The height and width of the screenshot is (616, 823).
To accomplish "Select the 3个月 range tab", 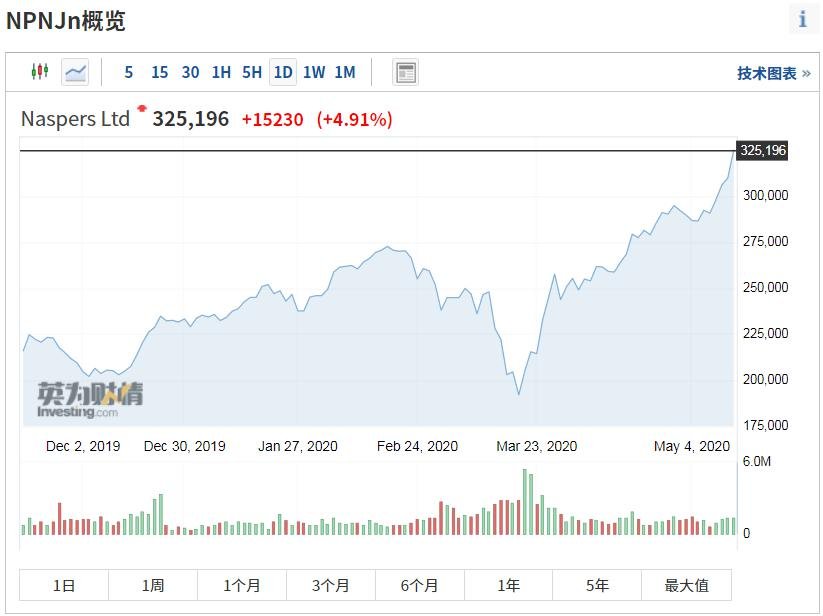I will tap(331, 585).
